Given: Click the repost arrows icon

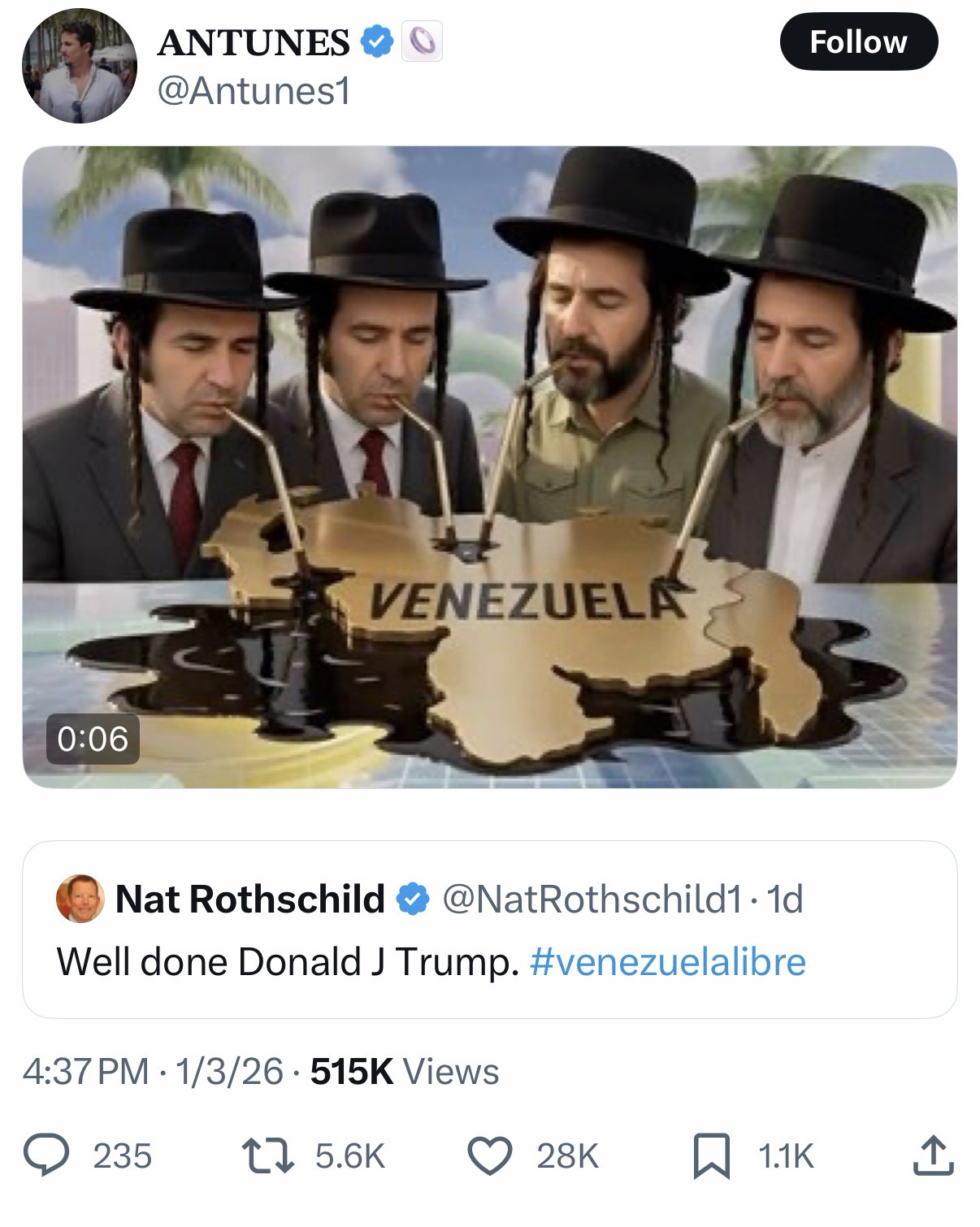Looking at the screenshot, I should 269,1155.
